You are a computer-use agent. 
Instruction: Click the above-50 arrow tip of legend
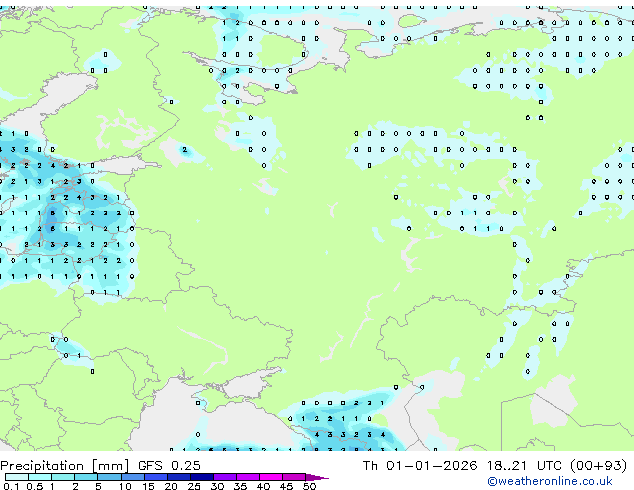(317, 478)
